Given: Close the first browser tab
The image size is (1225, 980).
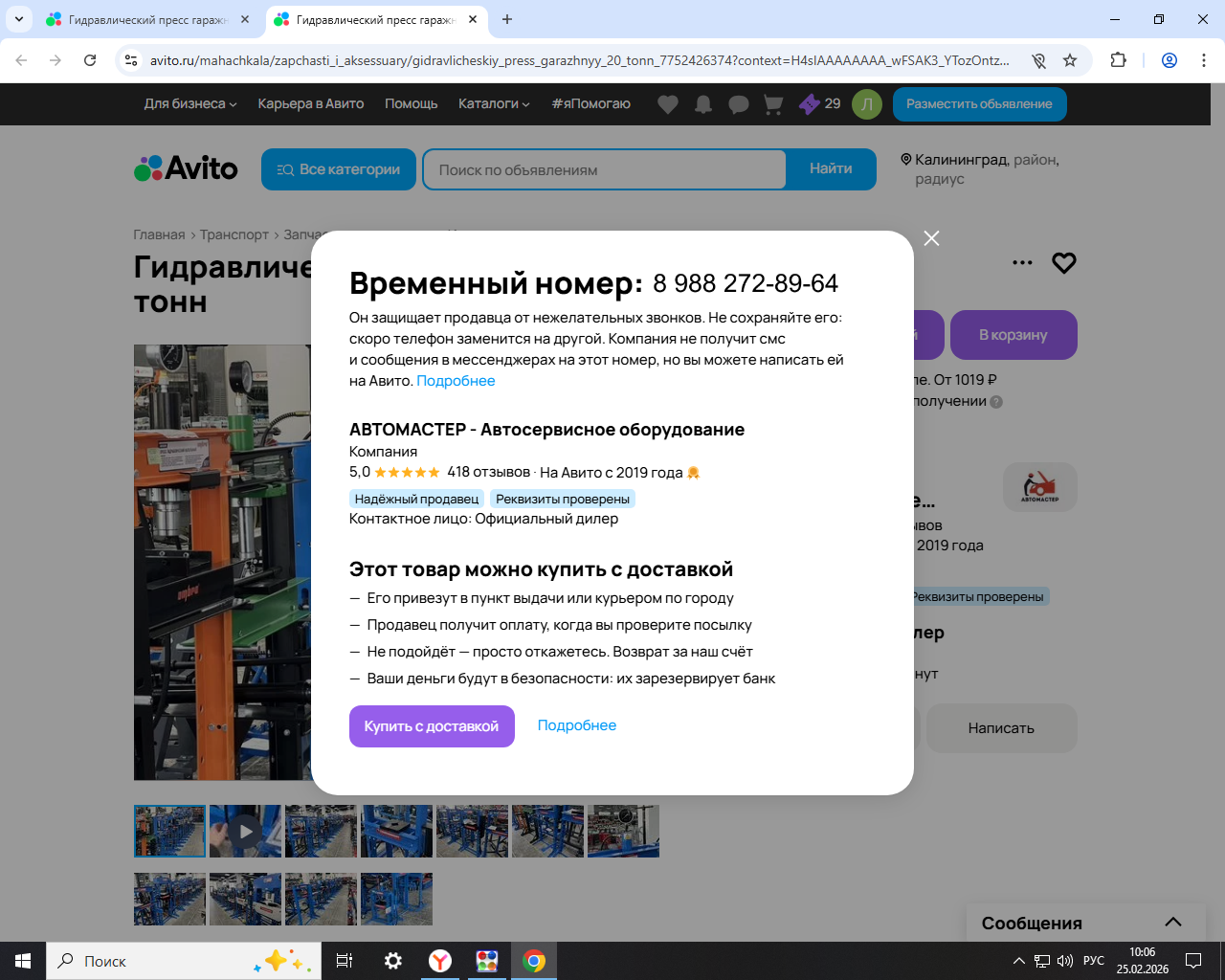Looking at the screenshot, I should point(245,19).
